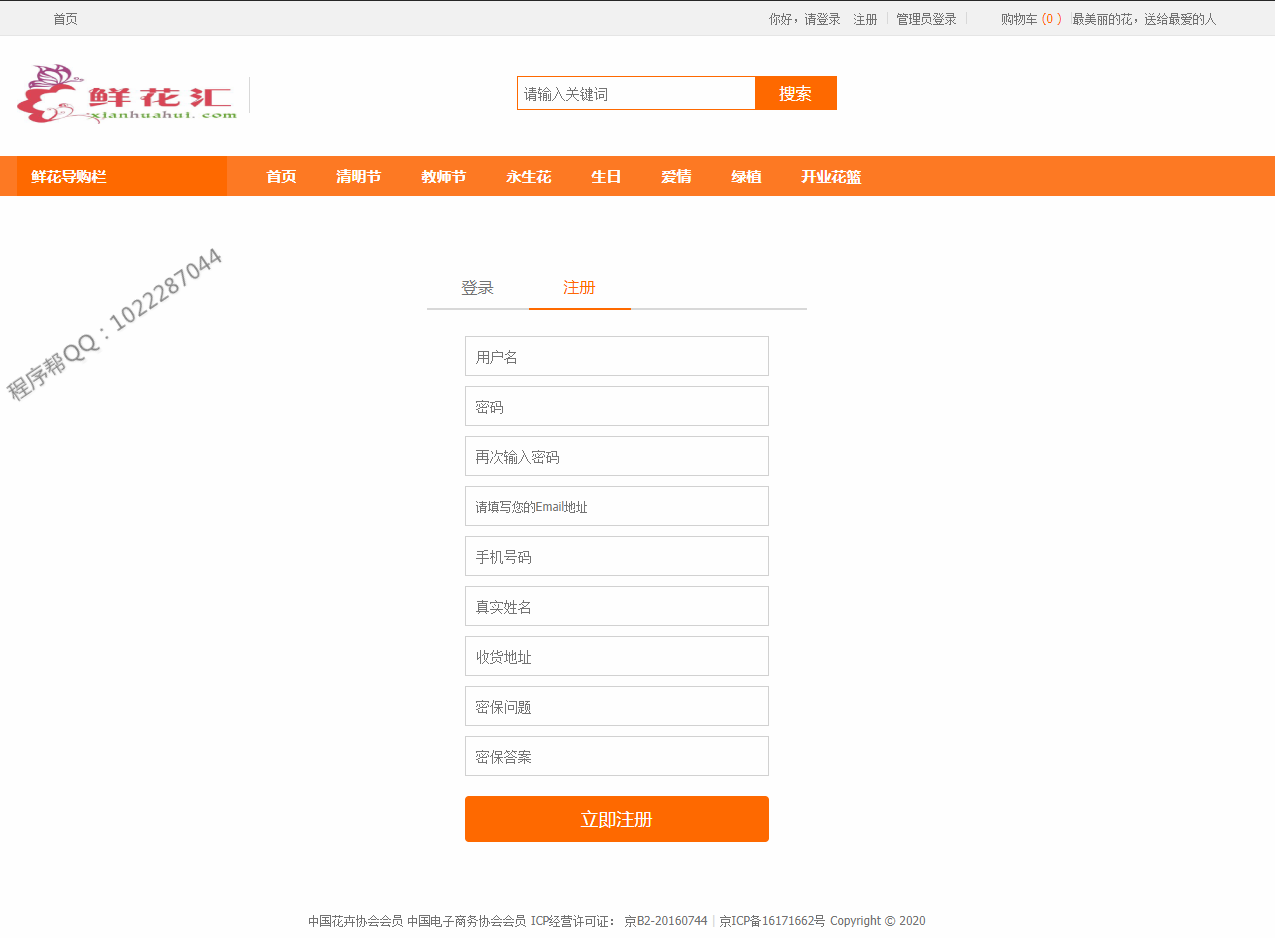Open the 绿植 navigation item
The width and height of the screenshot is (1275, 938).
[746, 176]
